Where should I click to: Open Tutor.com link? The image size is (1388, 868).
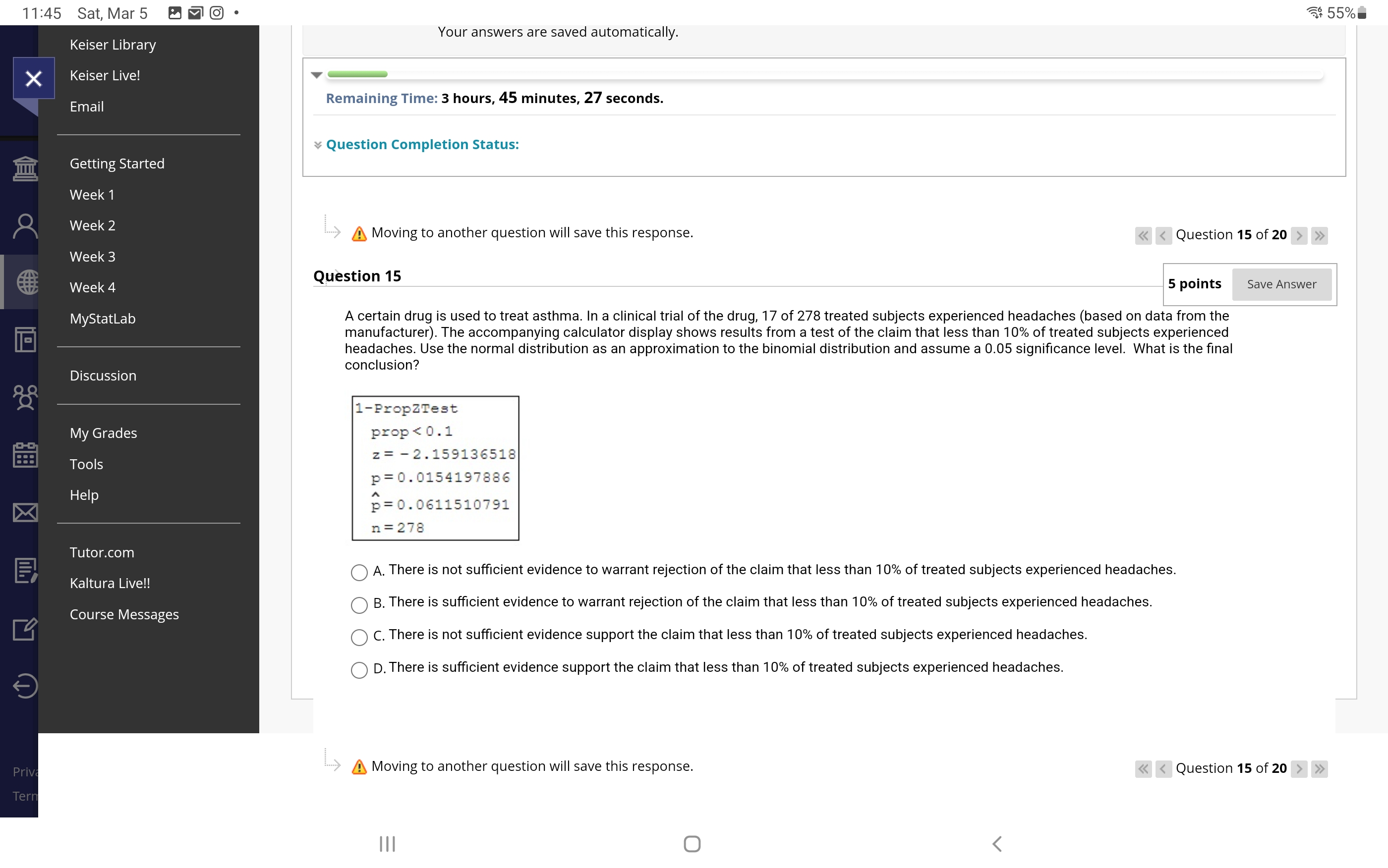click(x=102, y=552)
